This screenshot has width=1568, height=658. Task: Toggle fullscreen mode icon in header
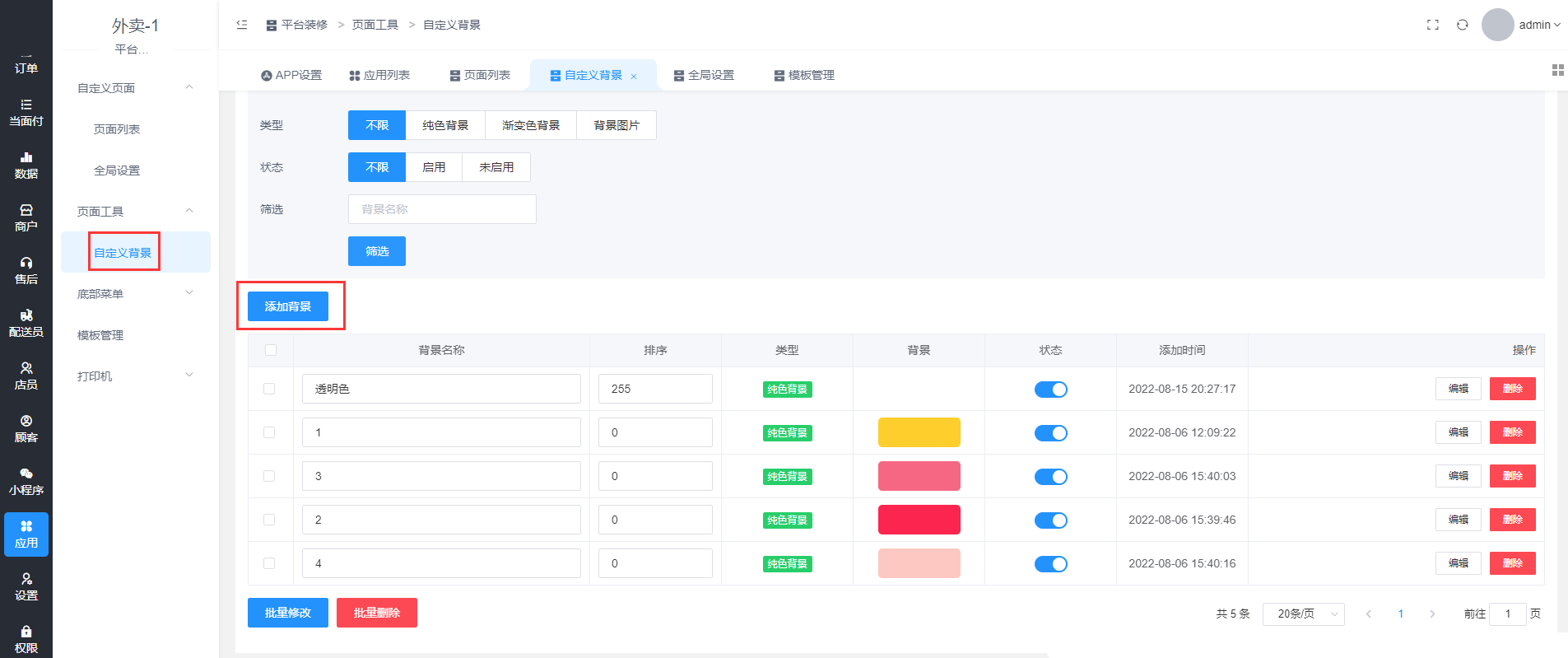(1433, 25)
